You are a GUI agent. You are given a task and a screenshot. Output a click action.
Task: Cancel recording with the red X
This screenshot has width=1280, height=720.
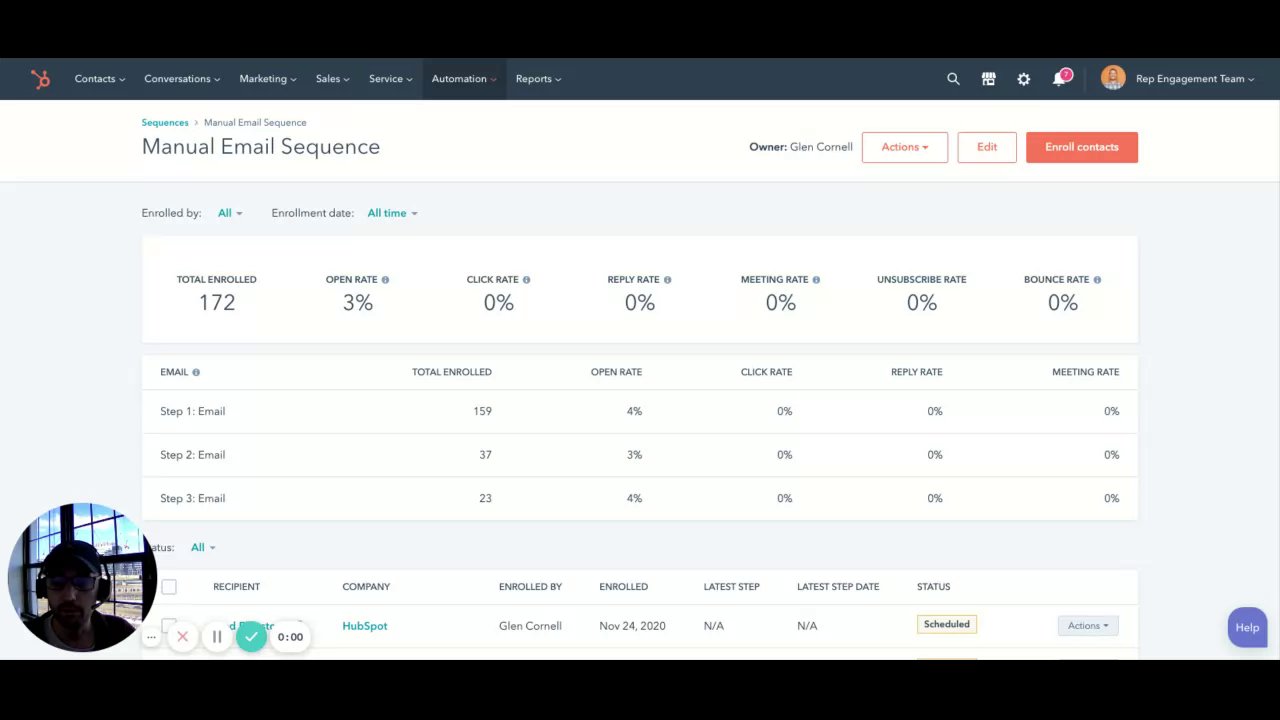tap(183, 637)
